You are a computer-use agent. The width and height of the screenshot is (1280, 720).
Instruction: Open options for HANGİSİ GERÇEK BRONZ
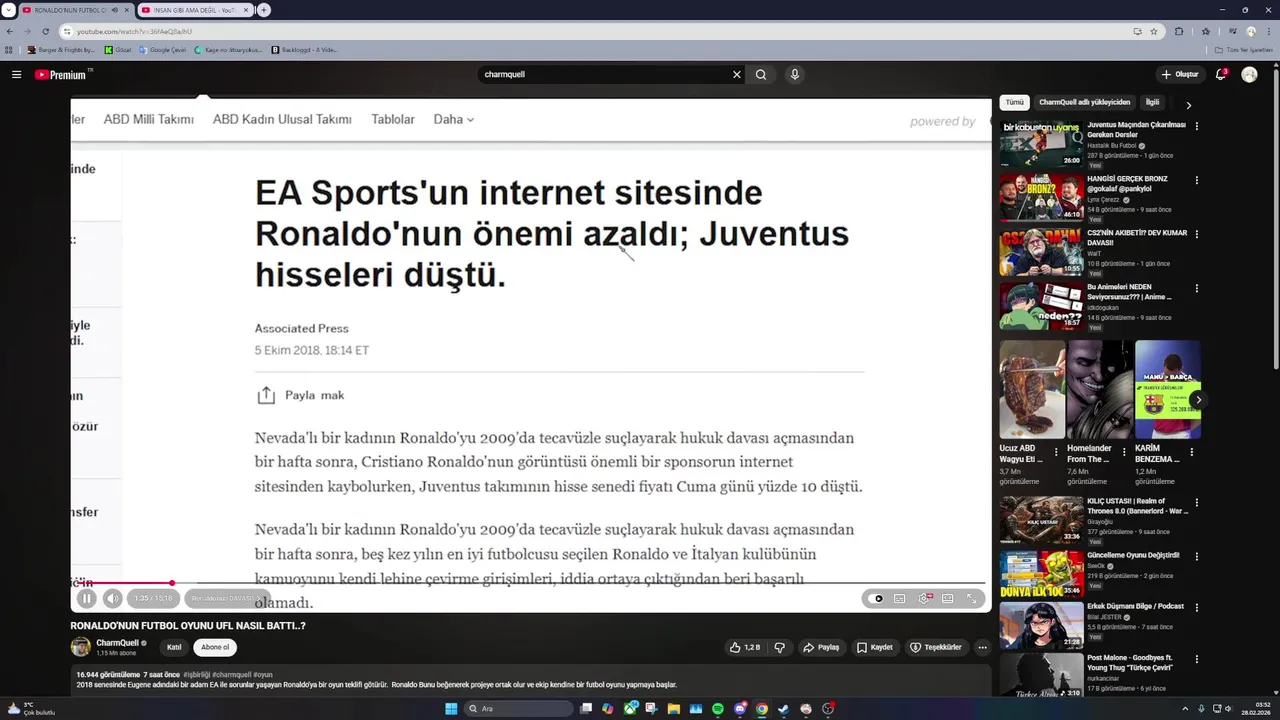(x=1196, y=180)
